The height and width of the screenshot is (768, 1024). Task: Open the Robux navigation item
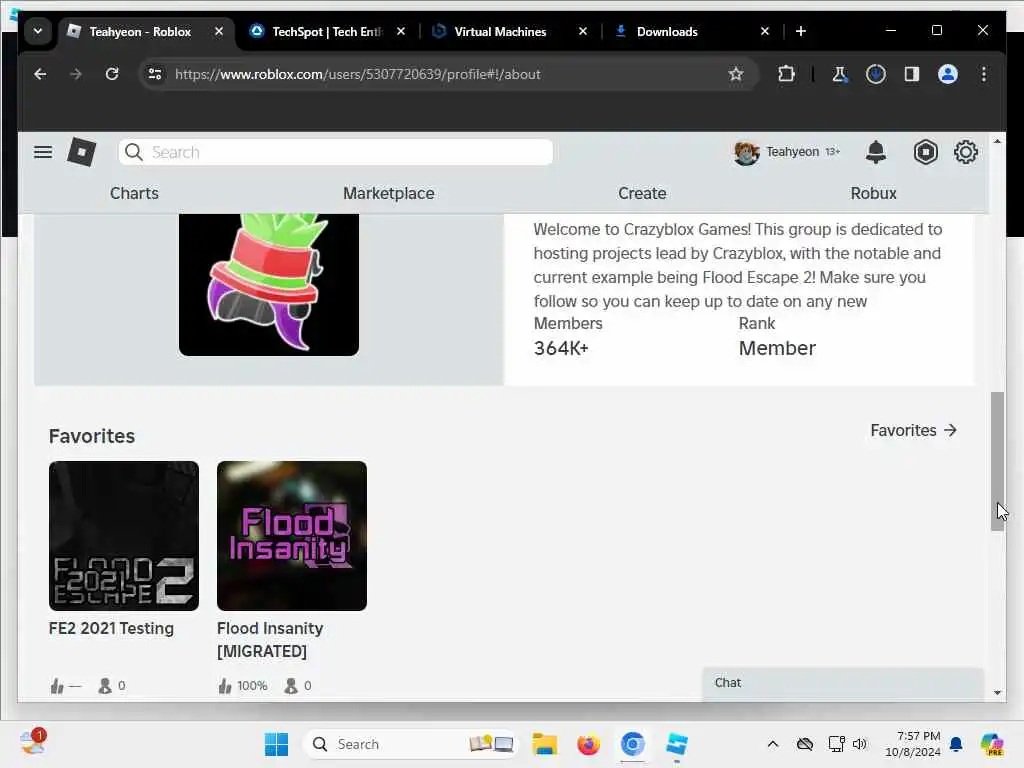point(873,193)
